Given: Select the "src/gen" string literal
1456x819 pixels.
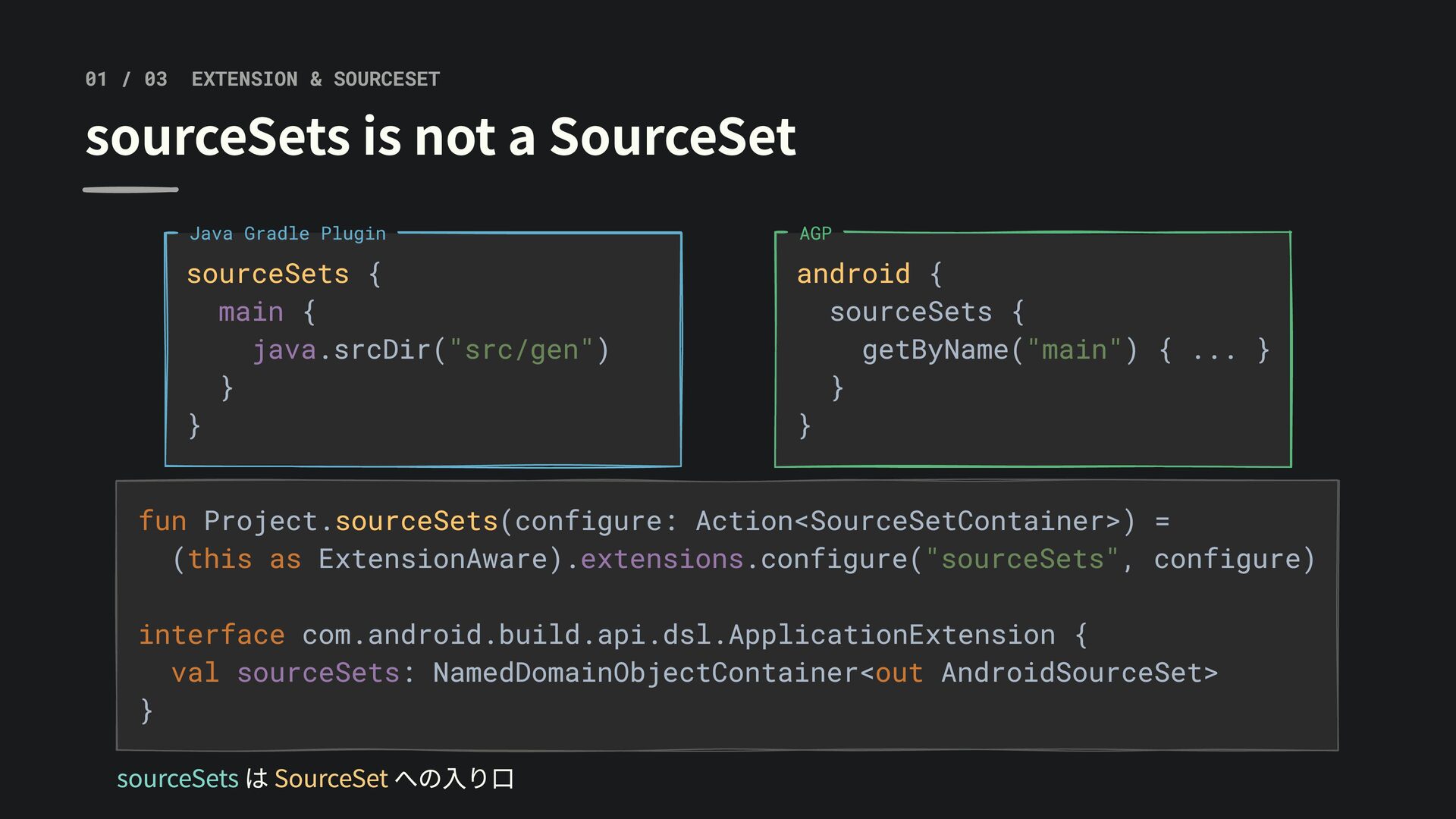Looking at the screenshot, I should 522,350.
